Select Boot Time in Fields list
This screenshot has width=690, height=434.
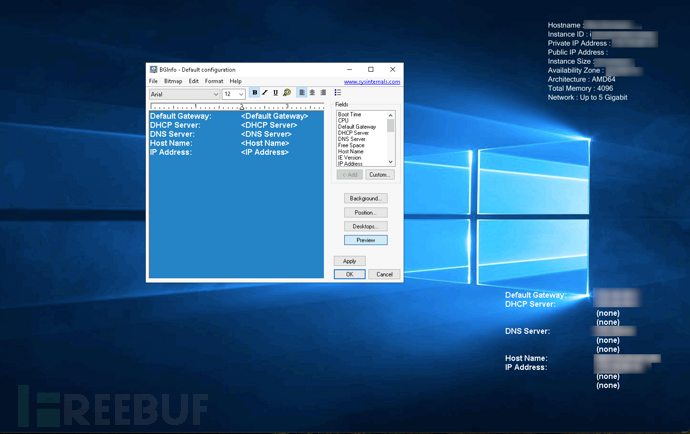click(350, 115)
